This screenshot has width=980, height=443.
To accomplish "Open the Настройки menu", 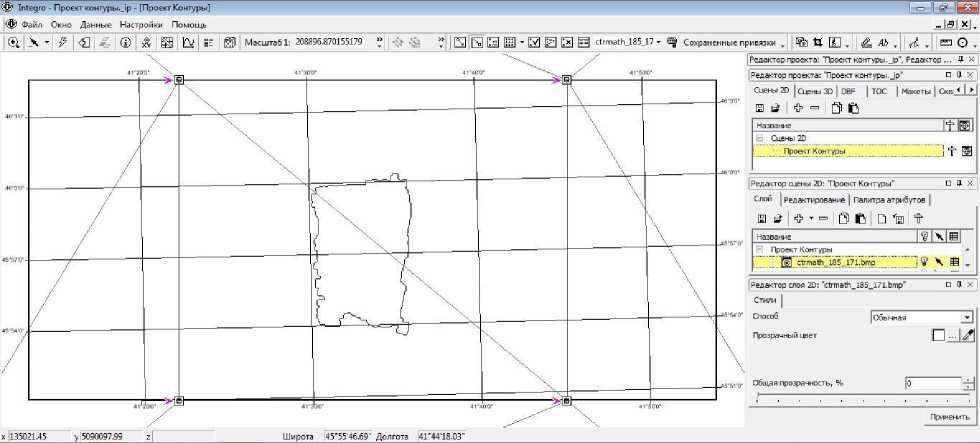I will tap(141, 24).
